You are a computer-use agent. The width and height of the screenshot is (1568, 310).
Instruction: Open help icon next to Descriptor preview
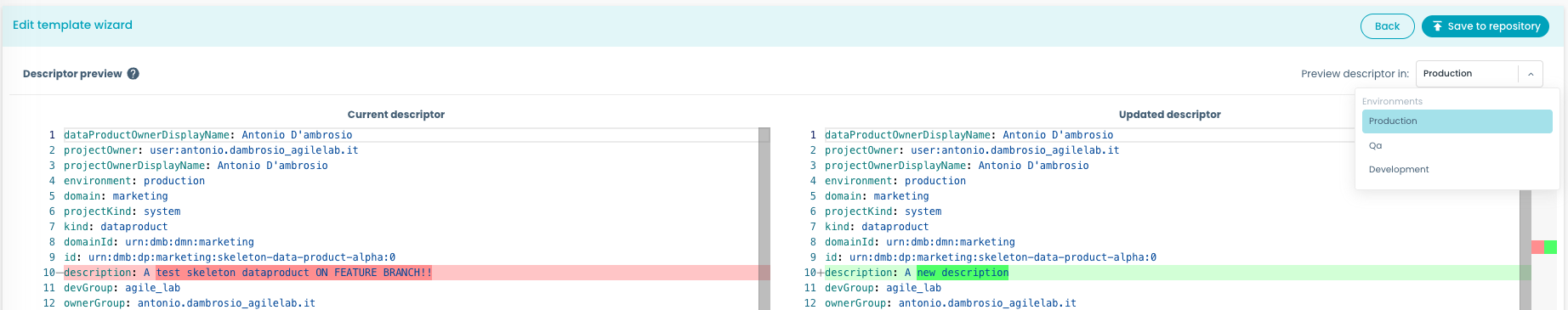[x=134, y=74]
